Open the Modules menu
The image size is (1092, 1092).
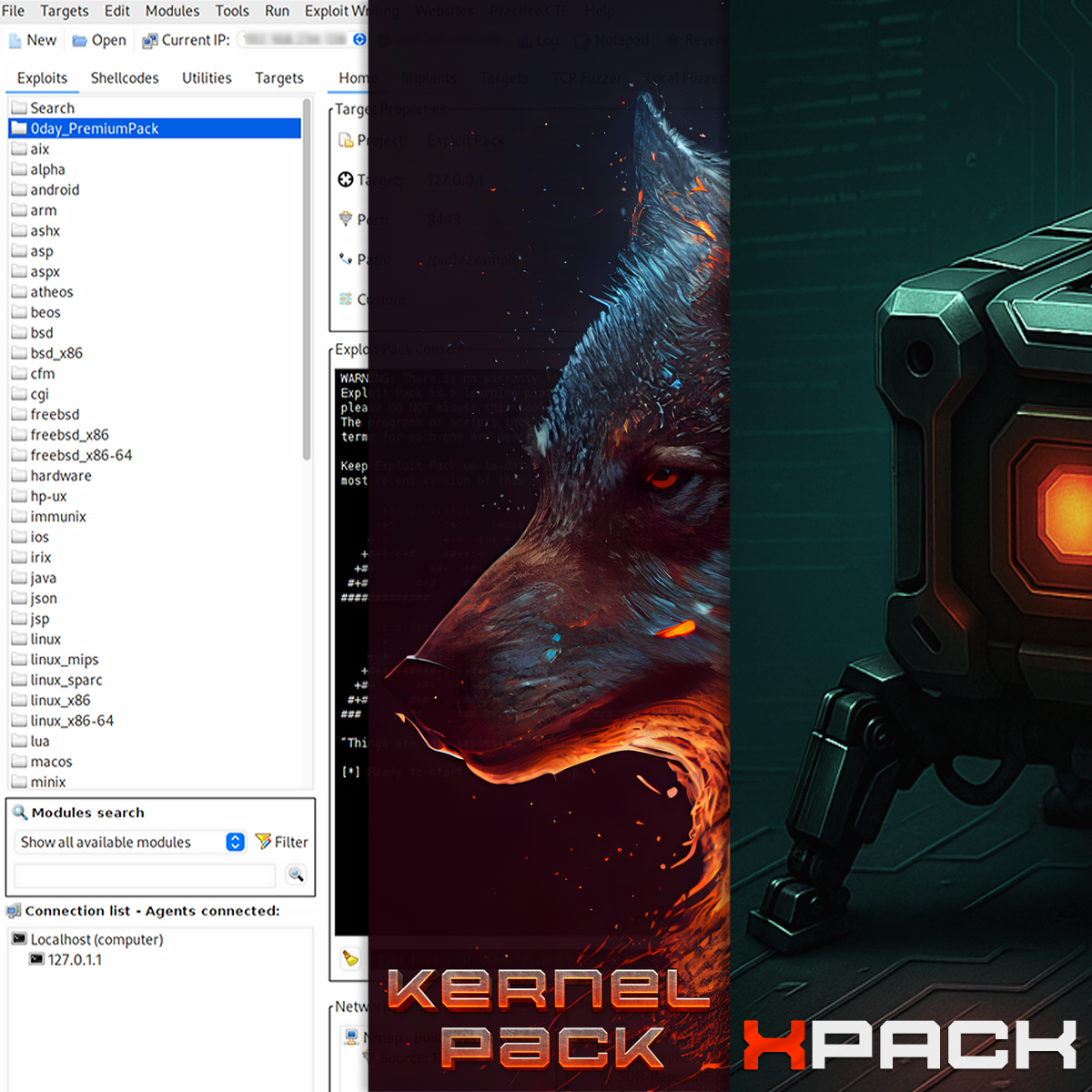172,11
